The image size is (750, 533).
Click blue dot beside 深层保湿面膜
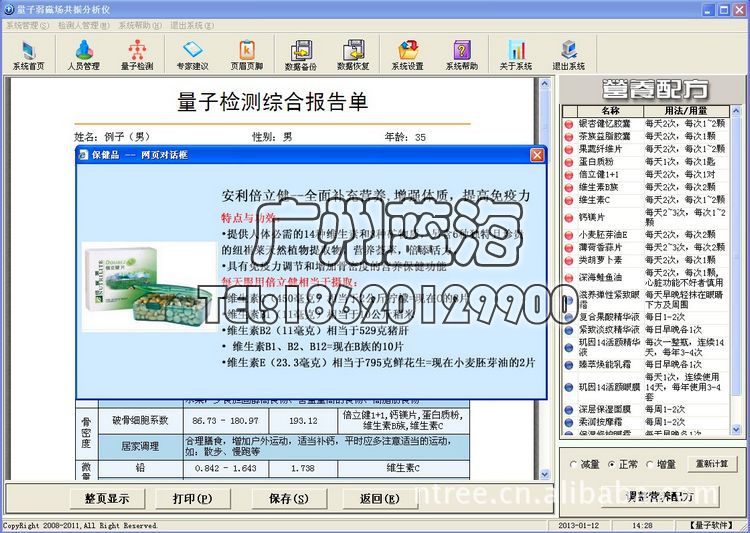pyautogui.click(x=569, y=410)
